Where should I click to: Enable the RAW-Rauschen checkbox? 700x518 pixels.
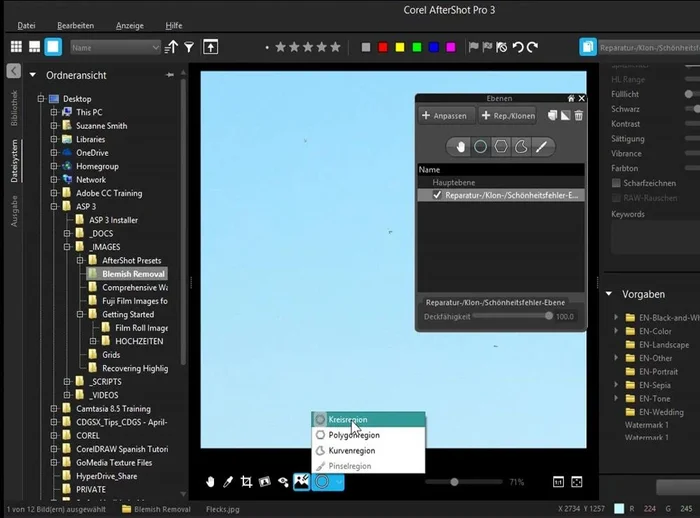pos(616,198)
